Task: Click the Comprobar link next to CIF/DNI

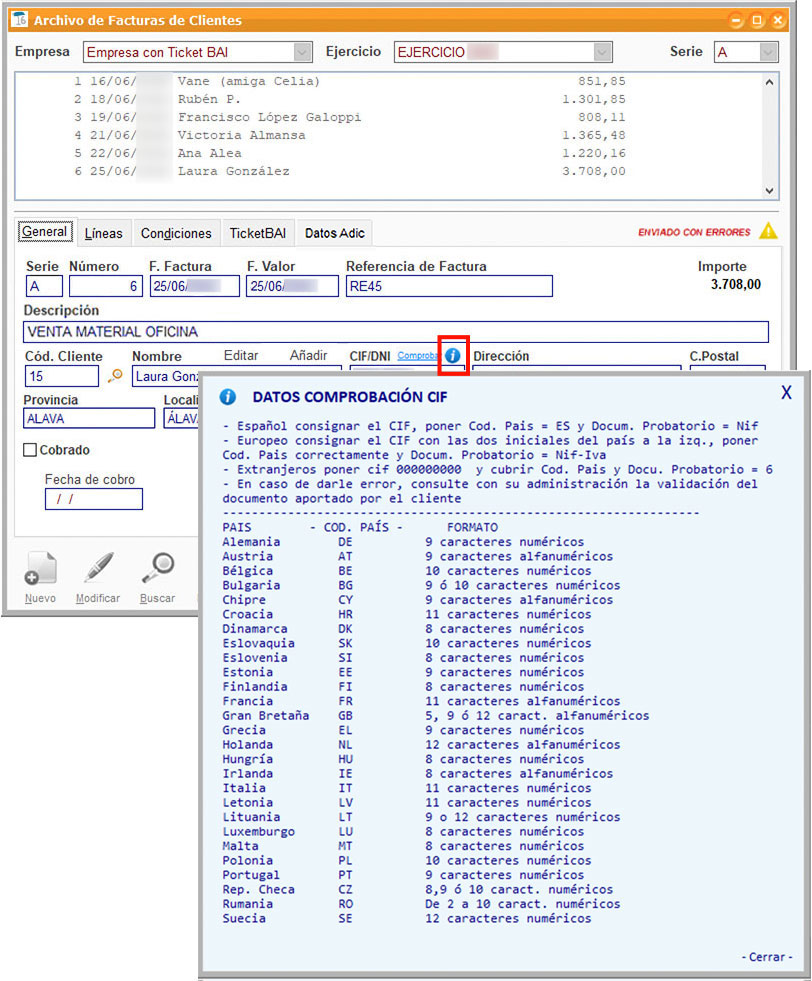Action: (x=417, y=356)
